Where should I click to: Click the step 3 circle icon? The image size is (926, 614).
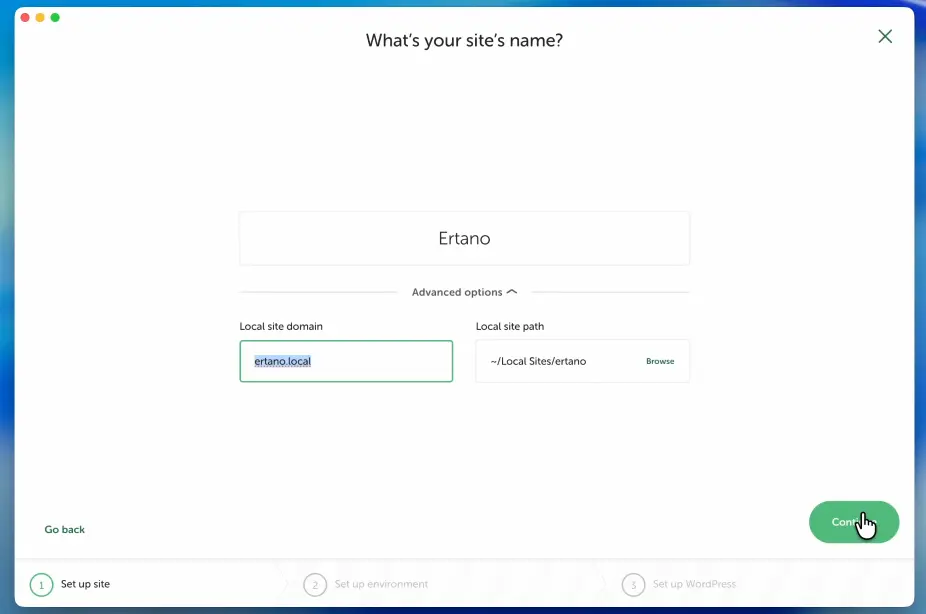pyautogui.click(x=633, y=585)
